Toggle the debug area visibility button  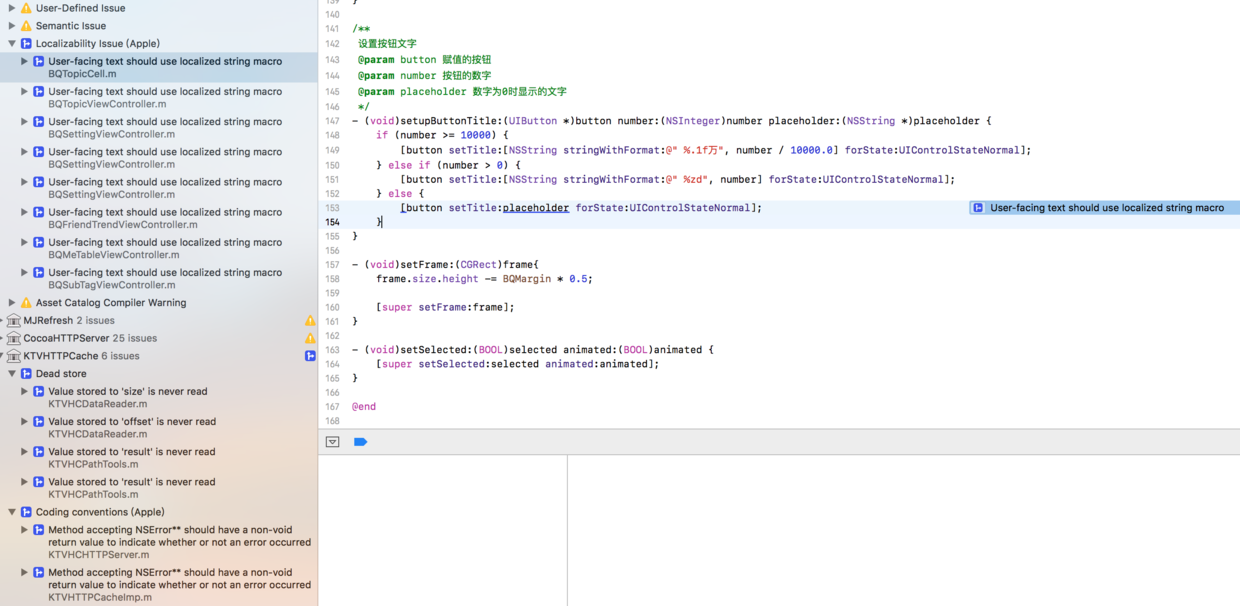tap(332, 442)
